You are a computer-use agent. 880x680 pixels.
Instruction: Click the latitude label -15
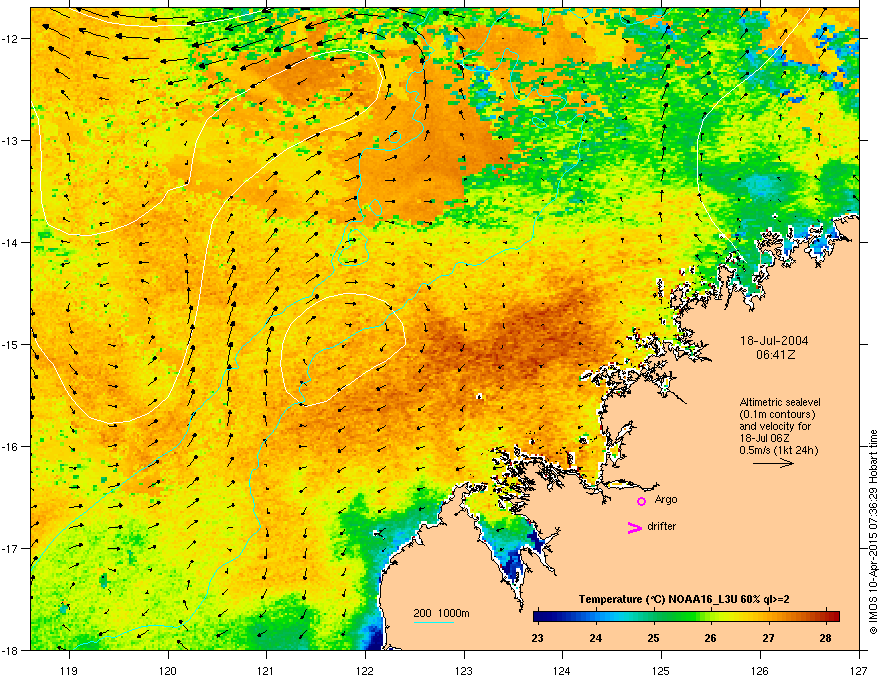click(11, 344)
